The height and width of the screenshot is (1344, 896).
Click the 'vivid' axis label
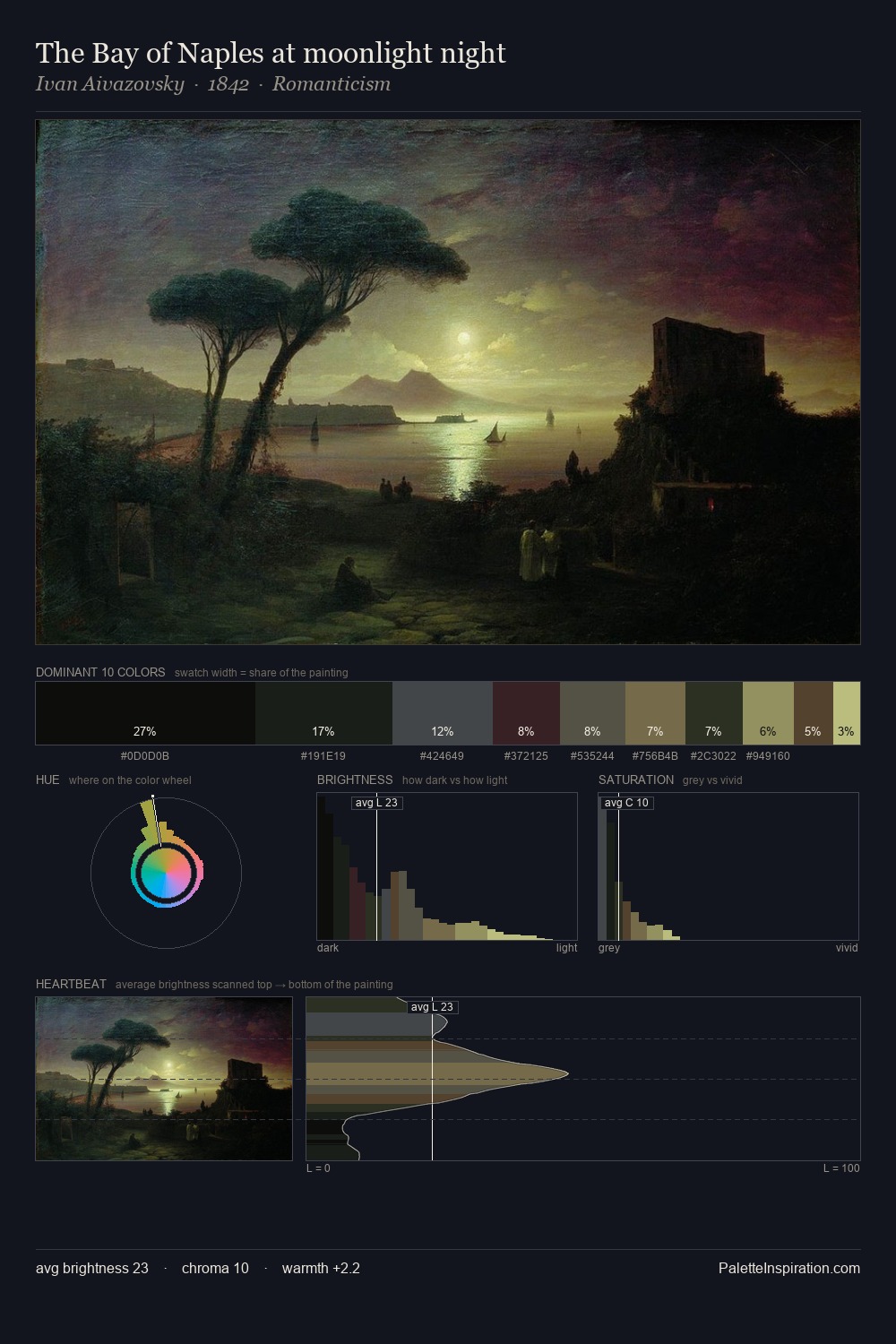coord(847,948)
